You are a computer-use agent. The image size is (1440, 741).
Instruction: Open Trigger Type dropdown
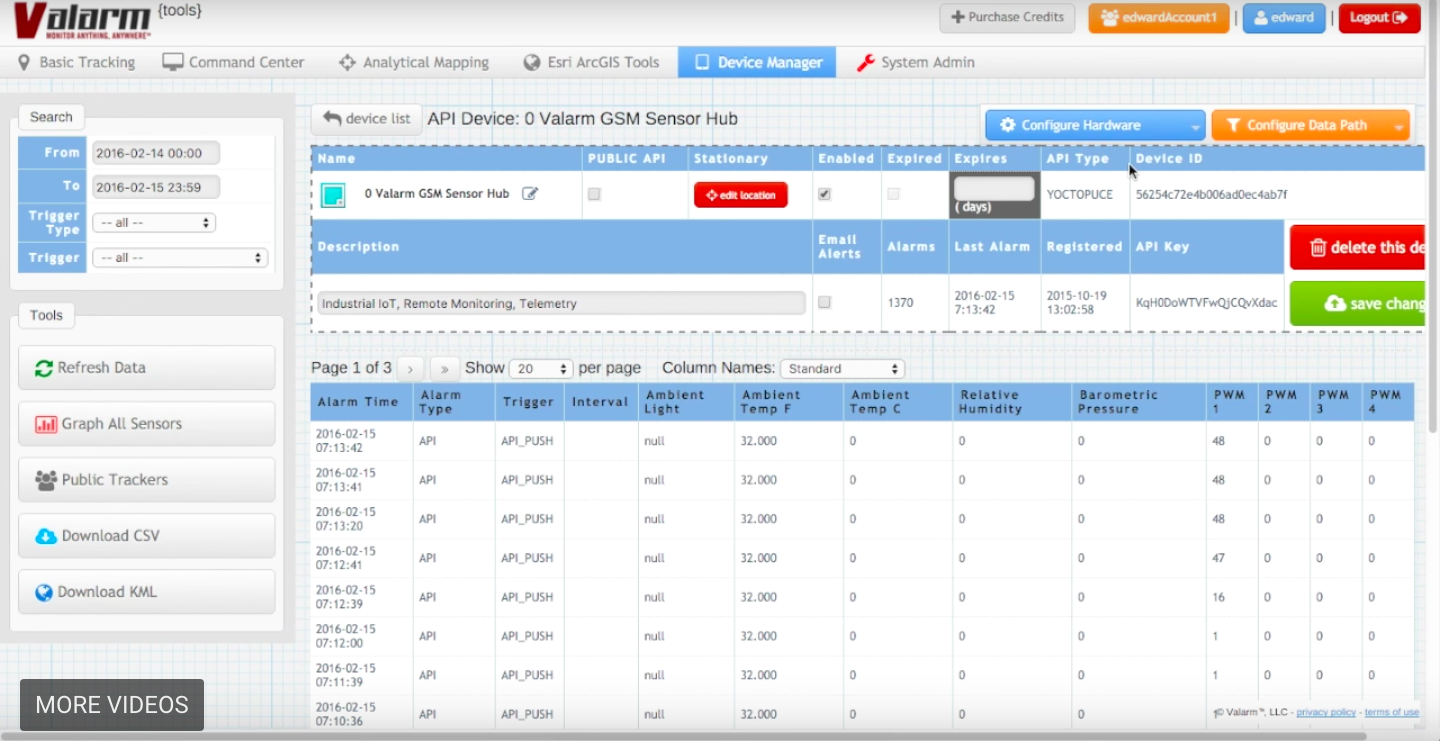[x=154, y=223]
